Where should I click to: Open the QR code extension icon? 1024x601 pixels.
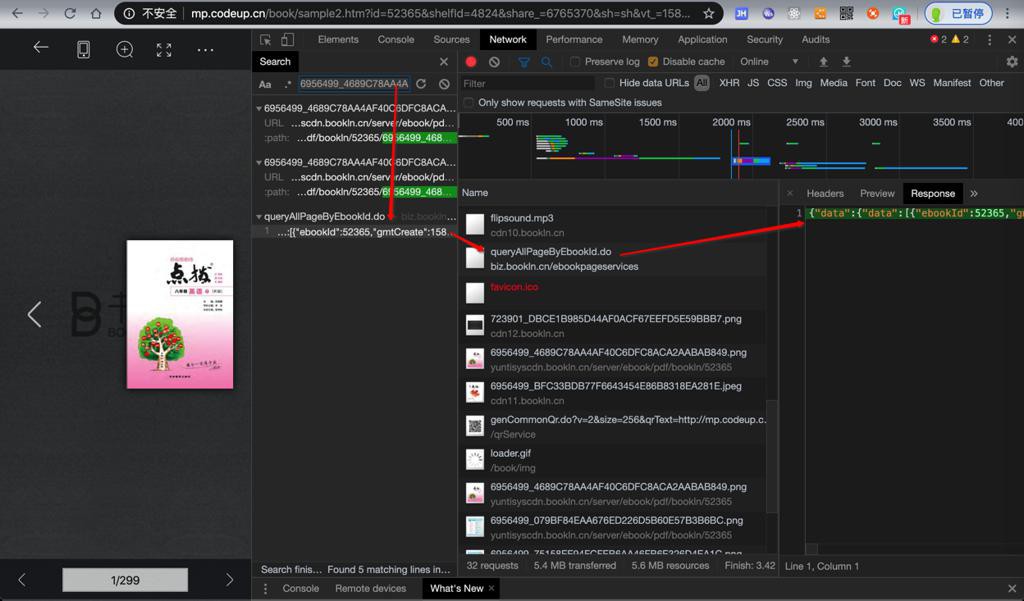pyautogui.click(x=846, y=13)
